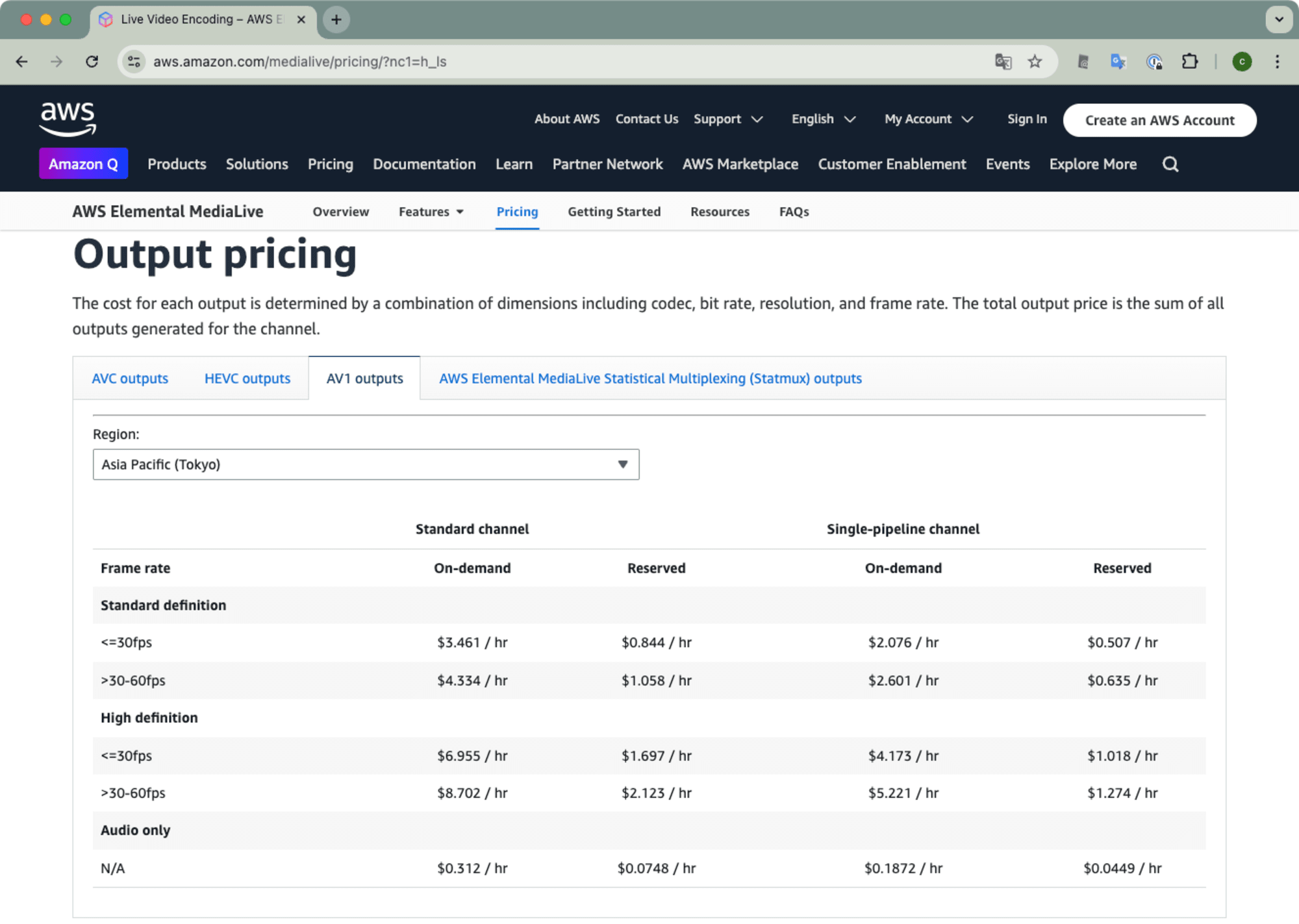Select the AV1 outputs tab
Viewport: 1299px width, 924px height.
coord(364,379)
